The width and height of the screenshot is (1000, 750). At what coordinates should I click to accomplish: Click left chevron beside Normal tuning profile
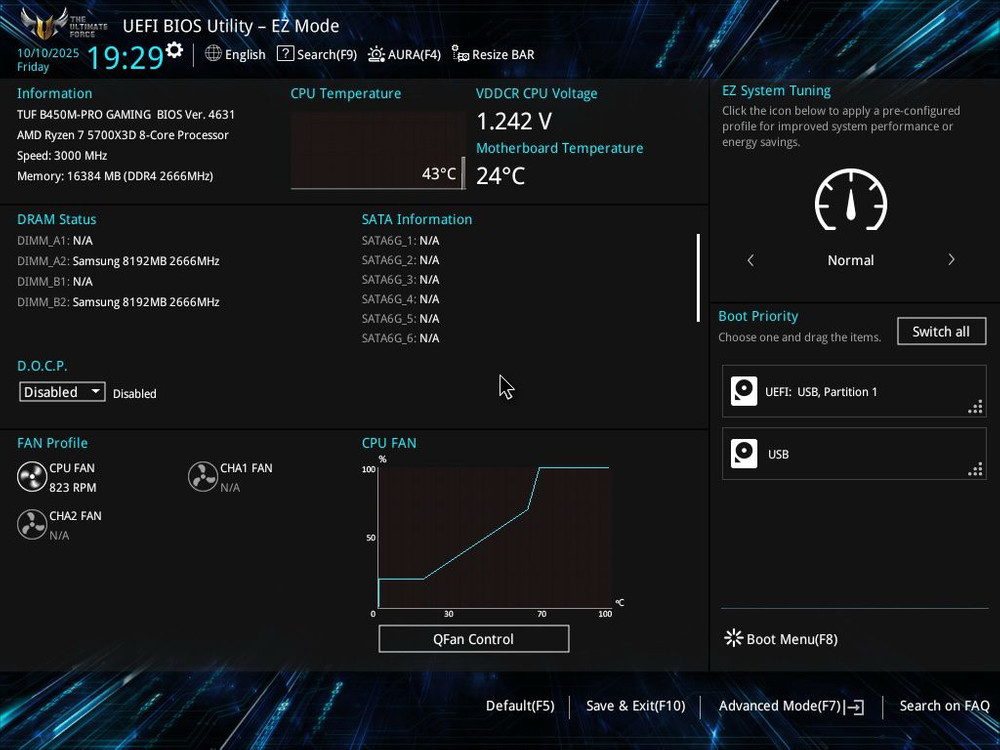[x=751, y=259]
